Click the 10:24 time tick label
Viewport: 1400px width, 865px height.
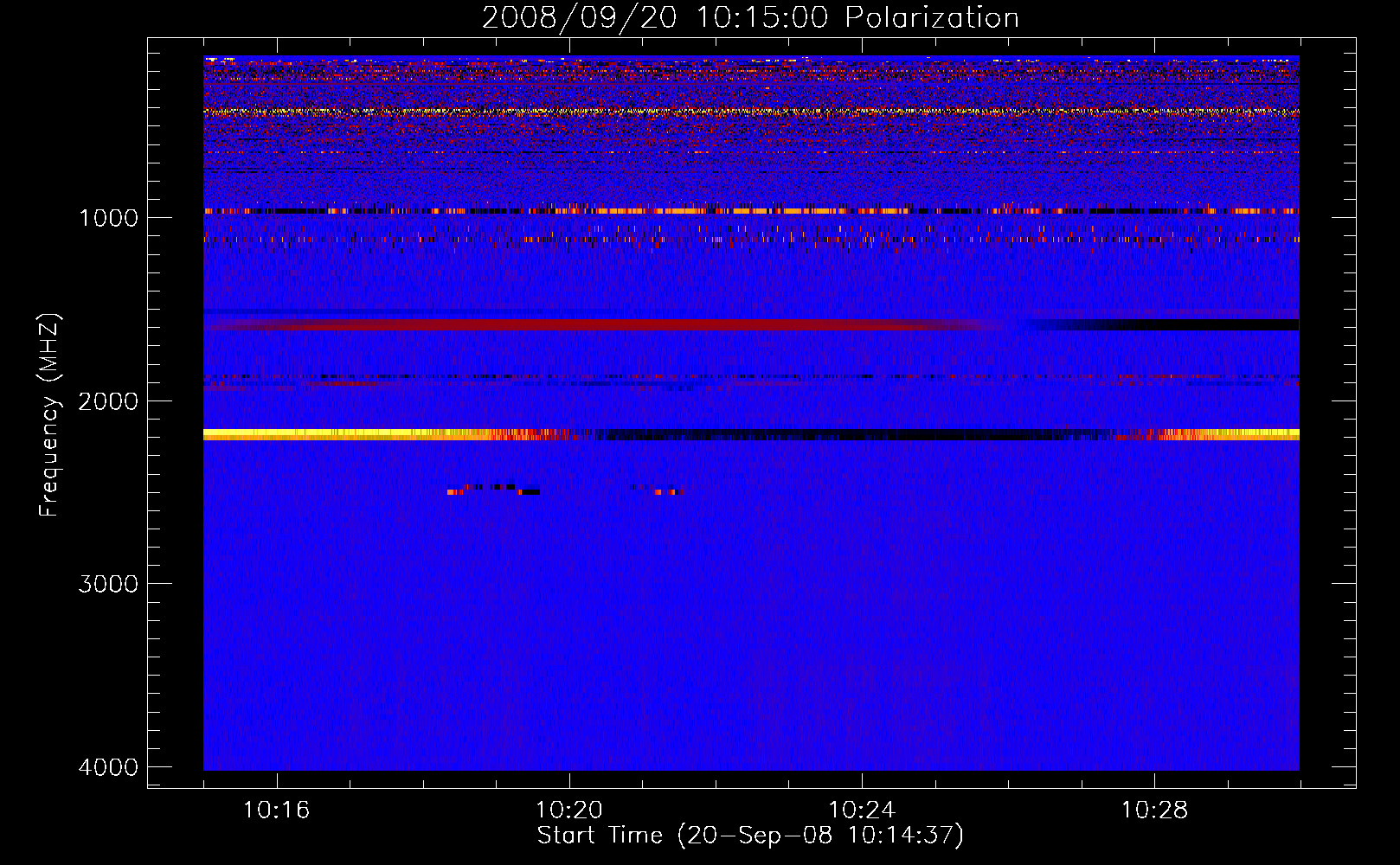[x=862, y=810]
